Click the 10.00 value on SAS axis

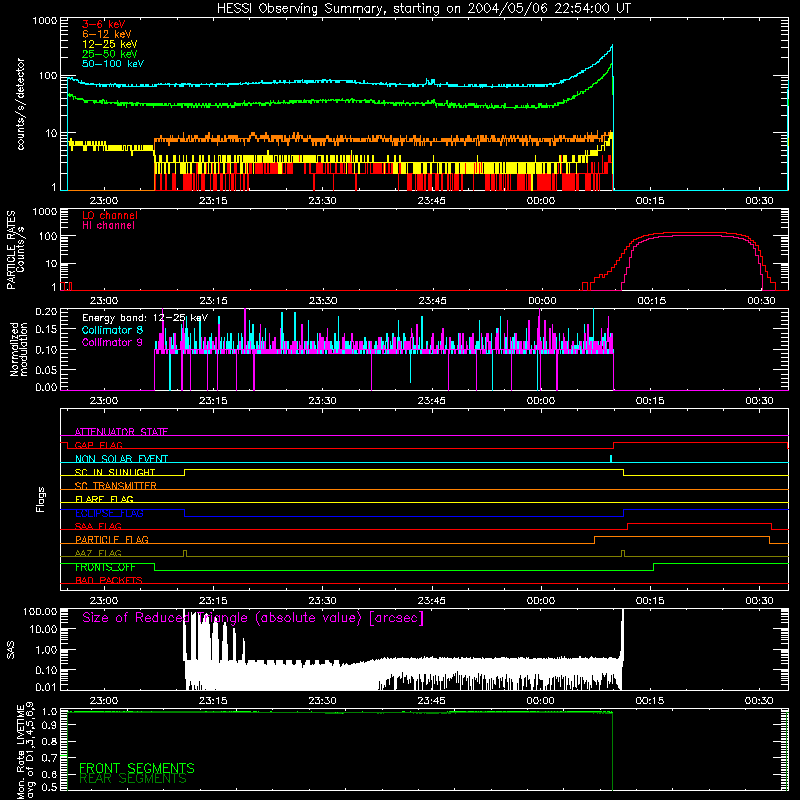point(43,629)
